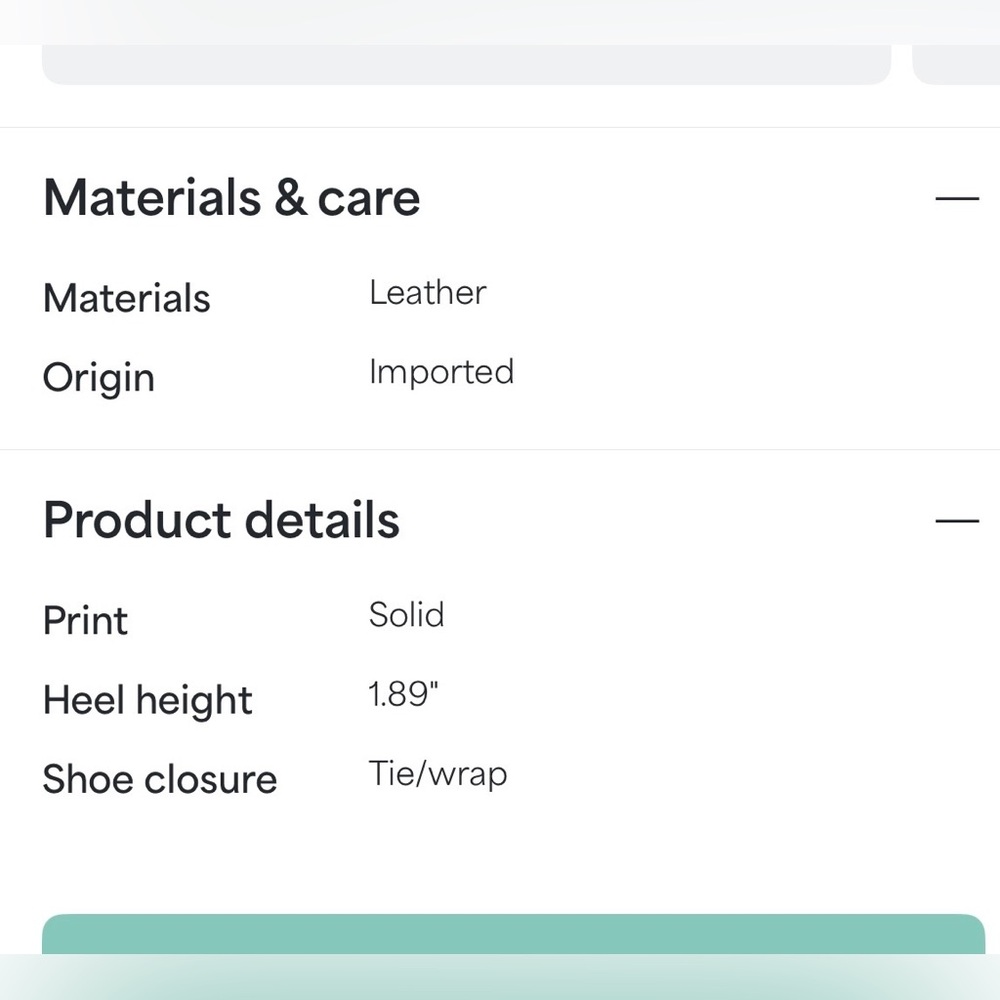Viewport: 1000px width, 1000px height.
Task: Collapse the Materials & care section minus icon
Action: tap(957, 199)
